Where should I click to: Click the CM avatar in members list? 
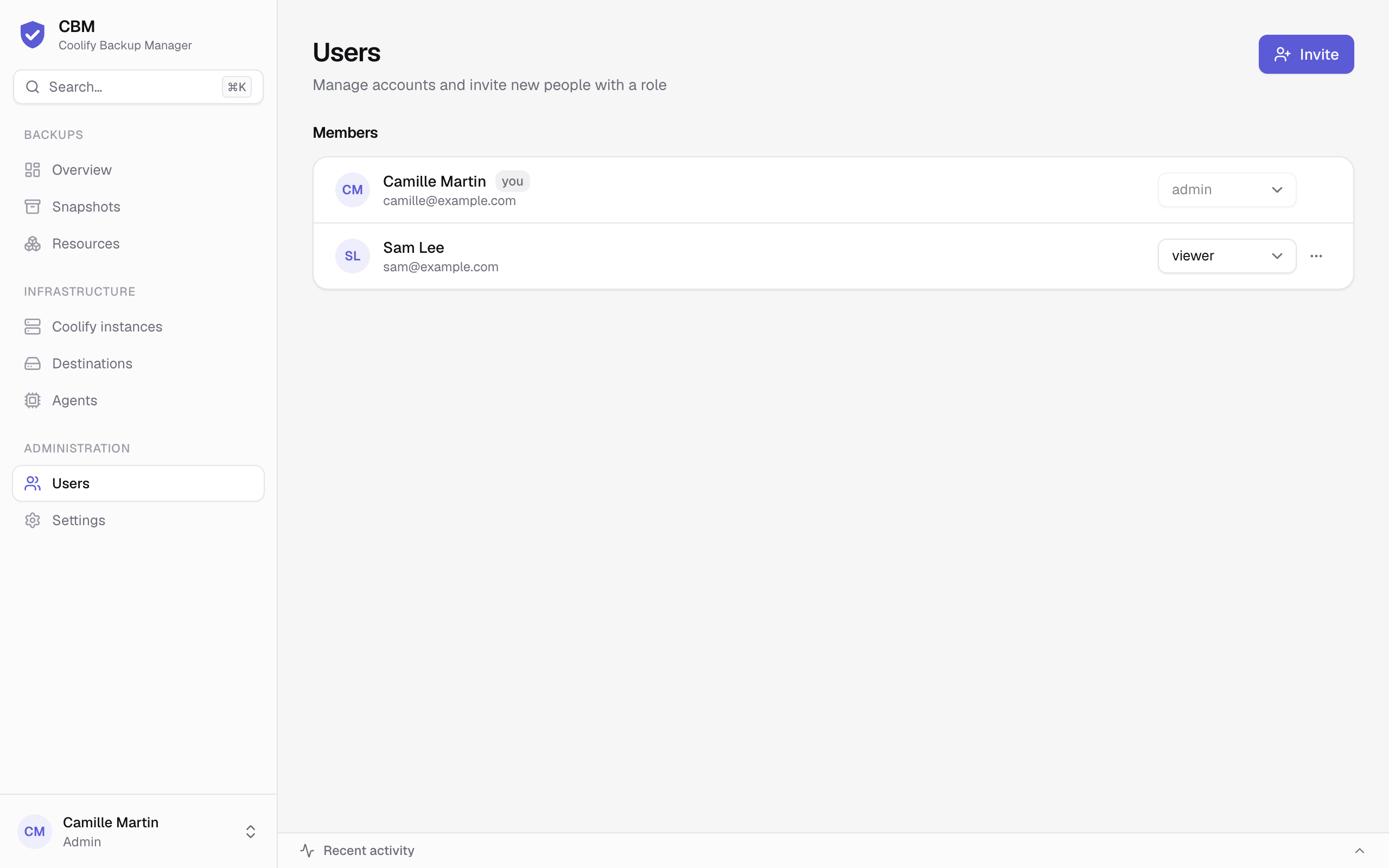[353, 189]
